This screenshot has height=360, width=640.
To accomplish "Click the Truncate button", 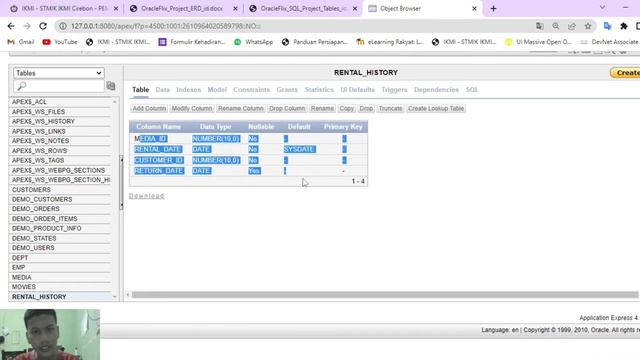I will (390, 109).
